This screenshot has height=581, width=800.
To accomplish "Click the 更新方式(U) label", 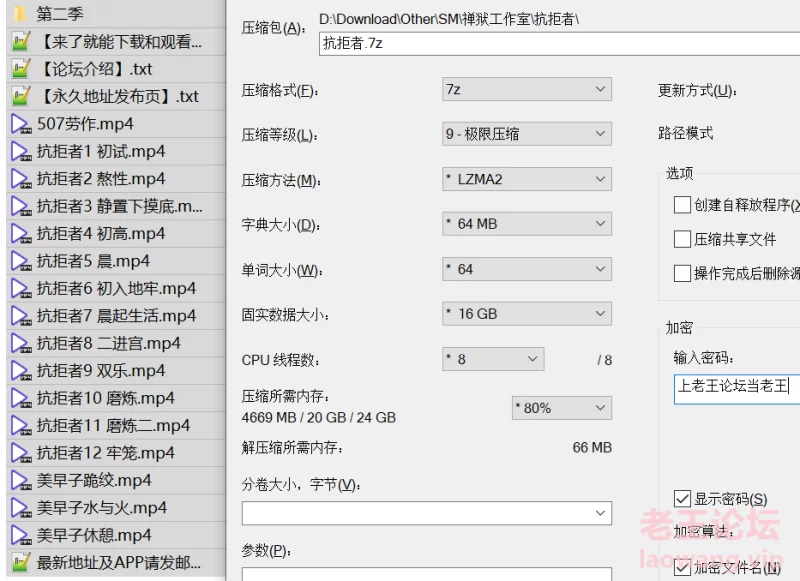I will 697,91.
